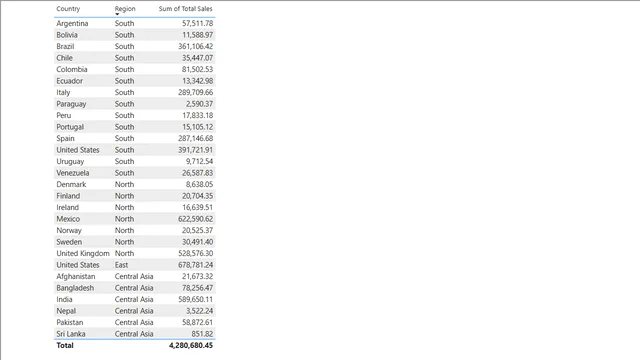Screen dimensions: 640x360
Task: Click the 26,587.83 sales value
Action: (198, 173)
